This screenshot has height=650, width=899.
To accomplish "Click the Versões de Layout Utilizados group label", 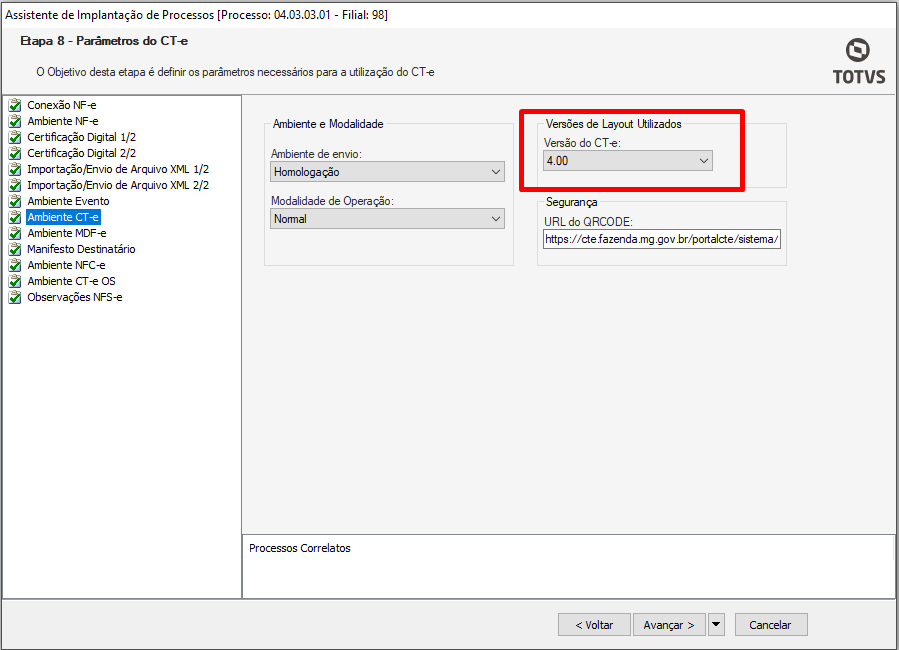I will 613,124.
